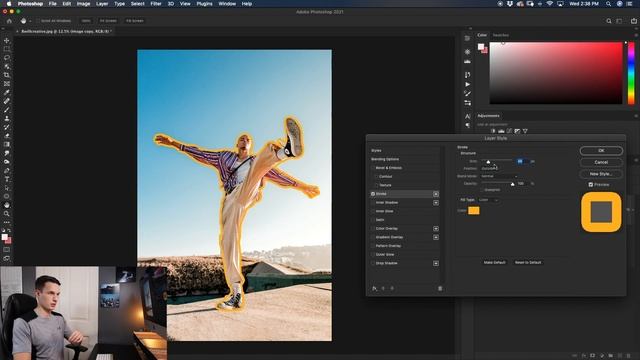The image size is (640, 360).
Task: Click the stroke Size slider handle
Action: click(x=488, y=162)
